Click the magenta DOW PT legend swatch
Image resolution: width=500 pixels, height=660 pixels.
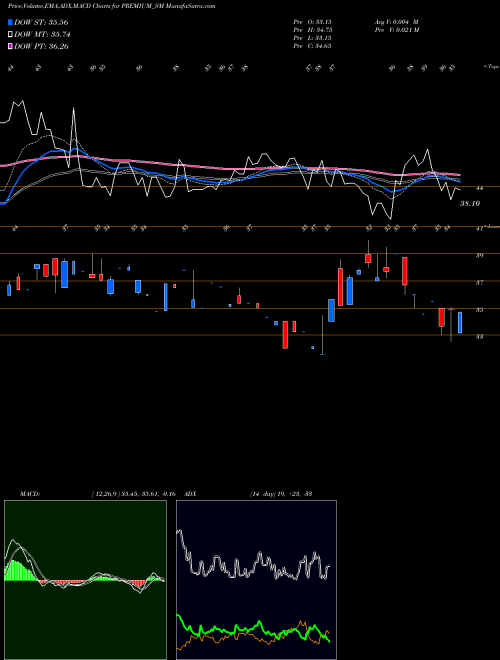(x=10, y=46)
